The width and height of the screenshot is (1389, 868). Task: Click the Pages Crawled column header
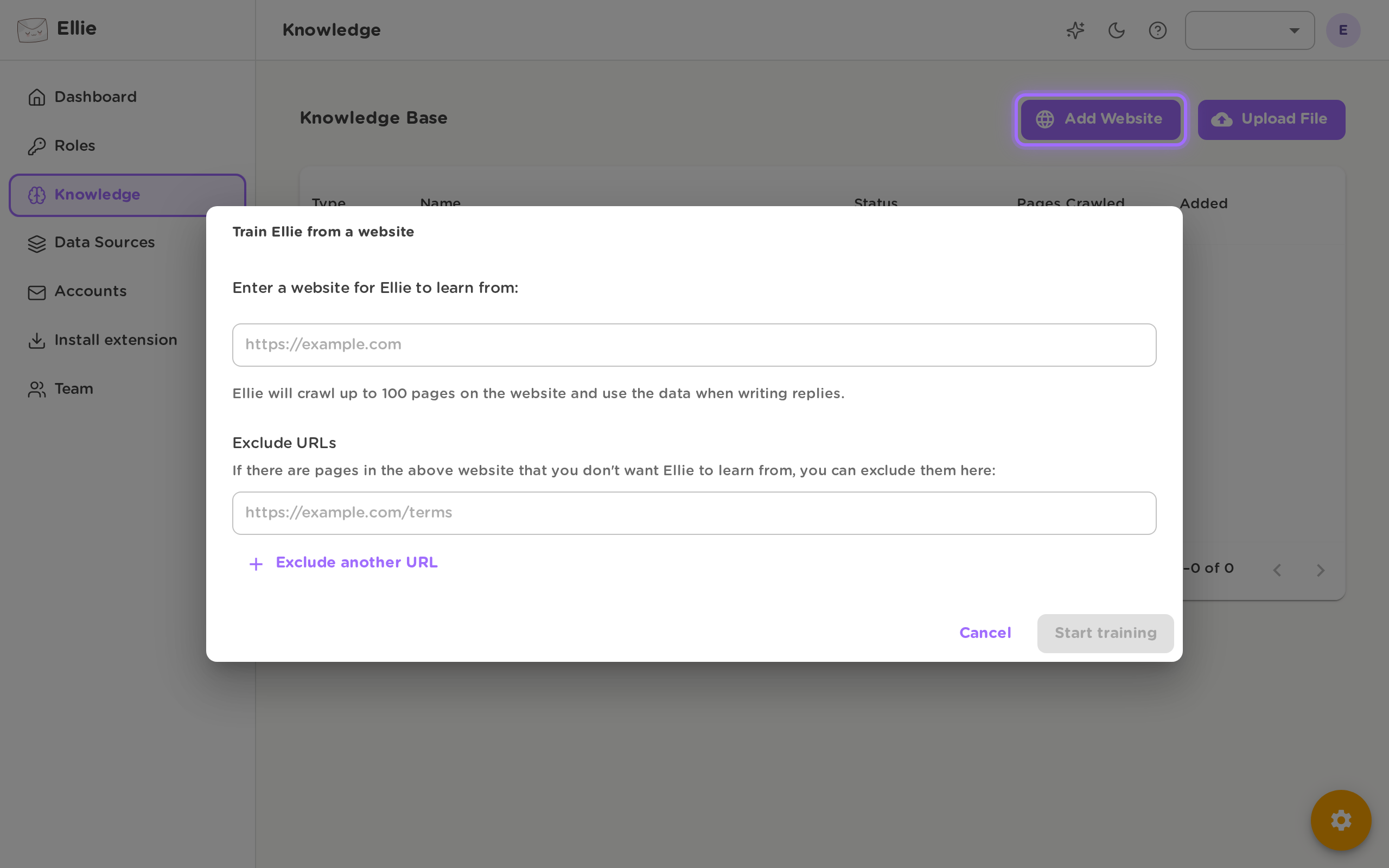click(x=1071, y=204)
